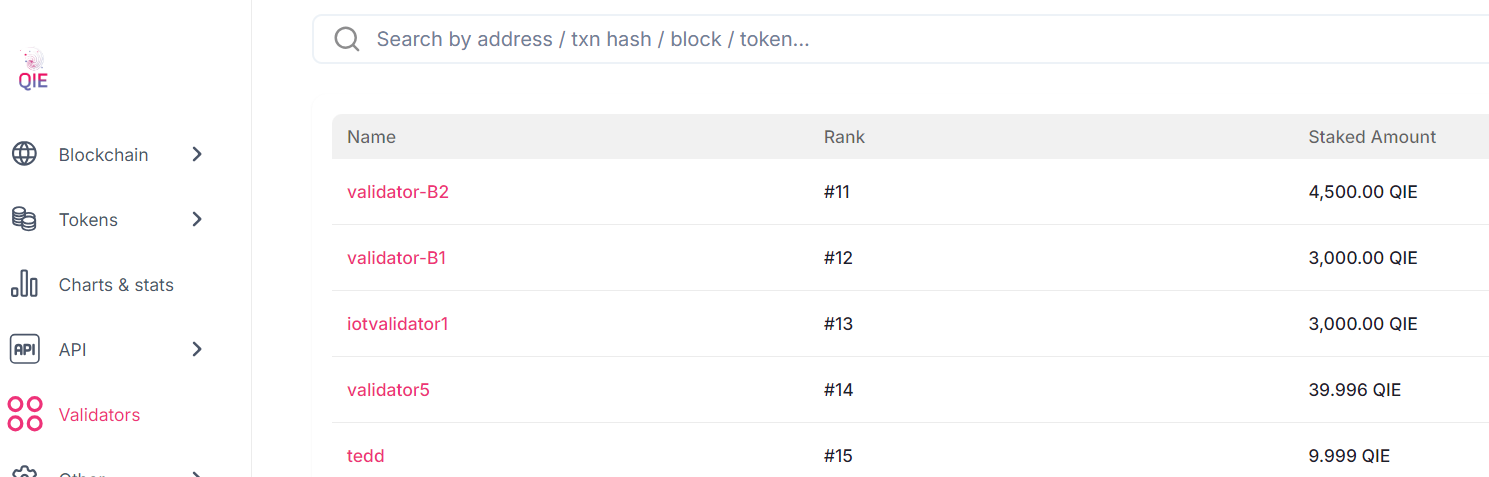Screen dimensions: 1489x477
Task: Expand the Blockchain submenu chevron
Action: pos(197,154)
